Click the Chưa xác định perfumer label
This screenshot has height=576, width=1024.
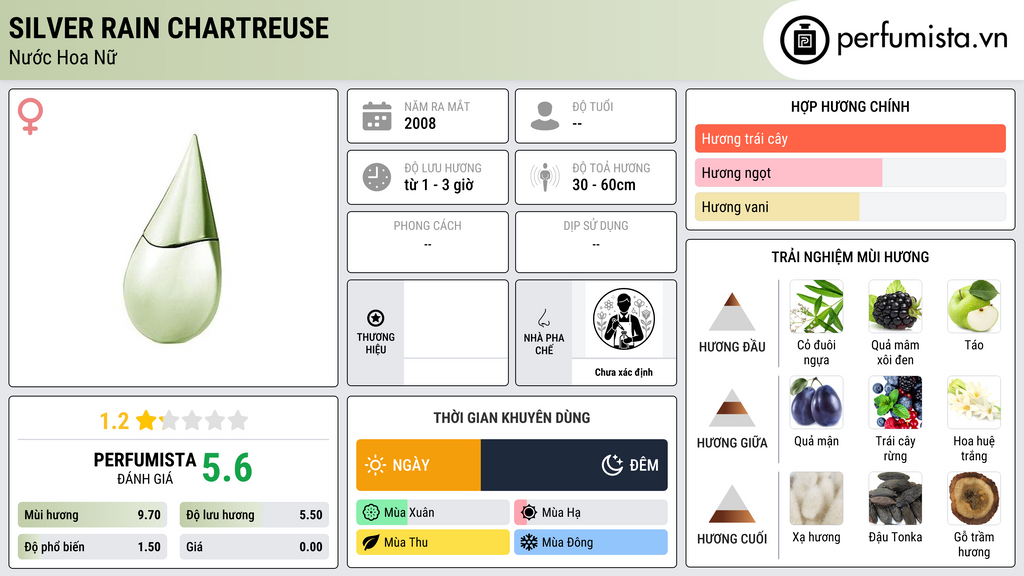pyautogui.click(x=624, y=372)
